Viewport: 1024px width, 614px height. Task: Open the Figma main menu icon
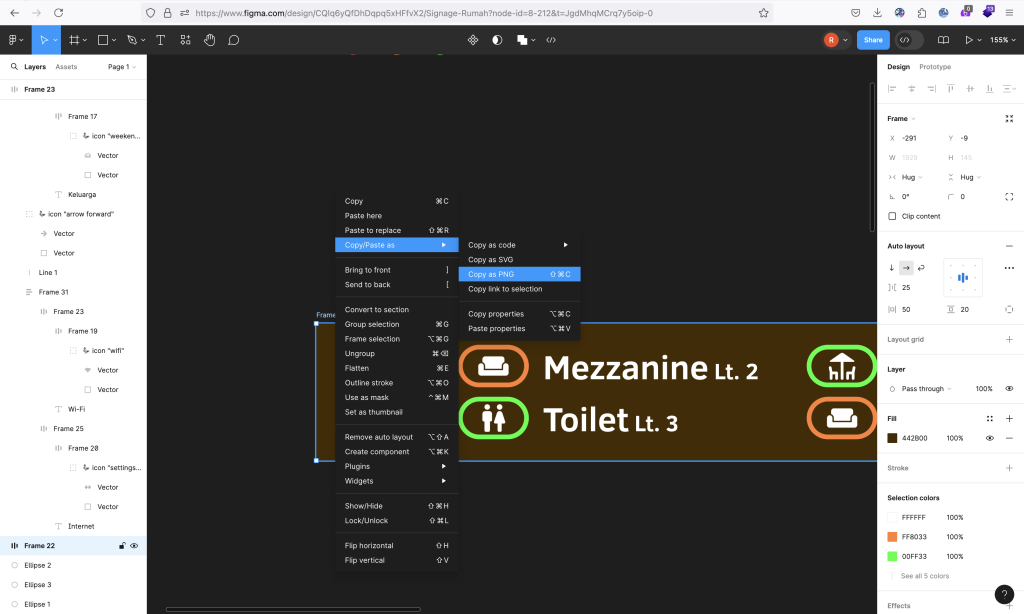(14, 40)
